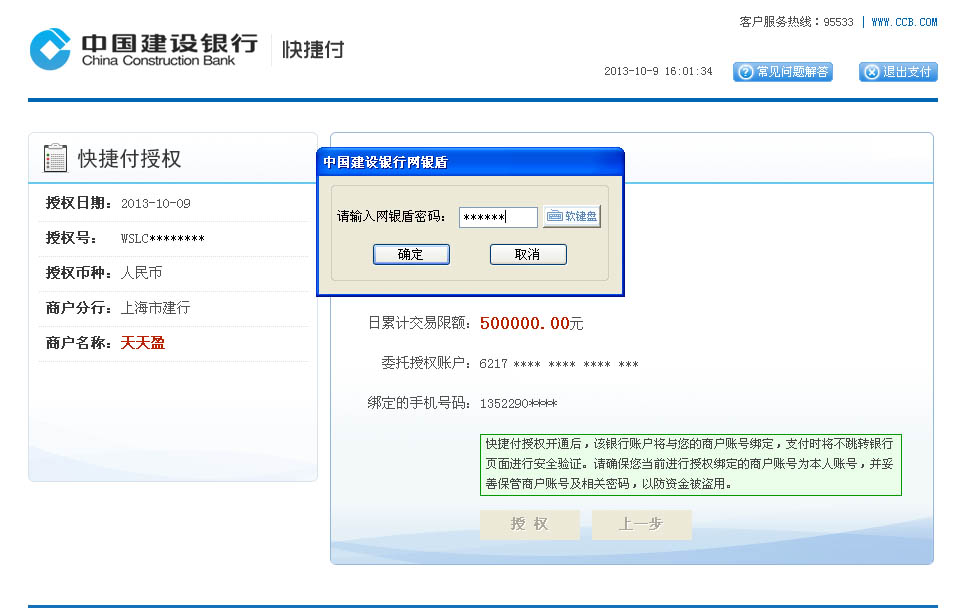The width and height of the screenshot is (965, 613).
Task: Click bound phone number 1352290****
Action: pos(518,404)
